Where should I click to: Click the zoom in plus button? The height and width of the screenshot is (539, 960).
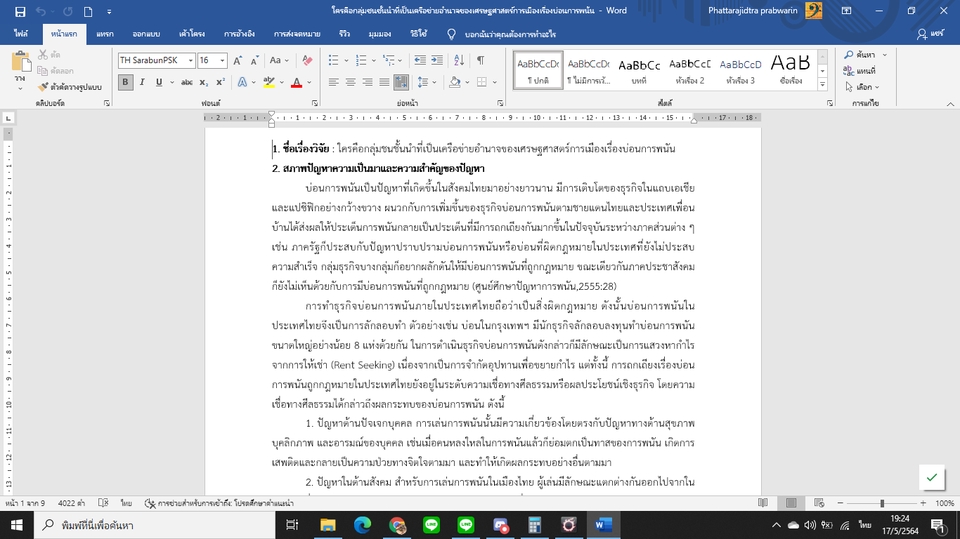[923, 503]
